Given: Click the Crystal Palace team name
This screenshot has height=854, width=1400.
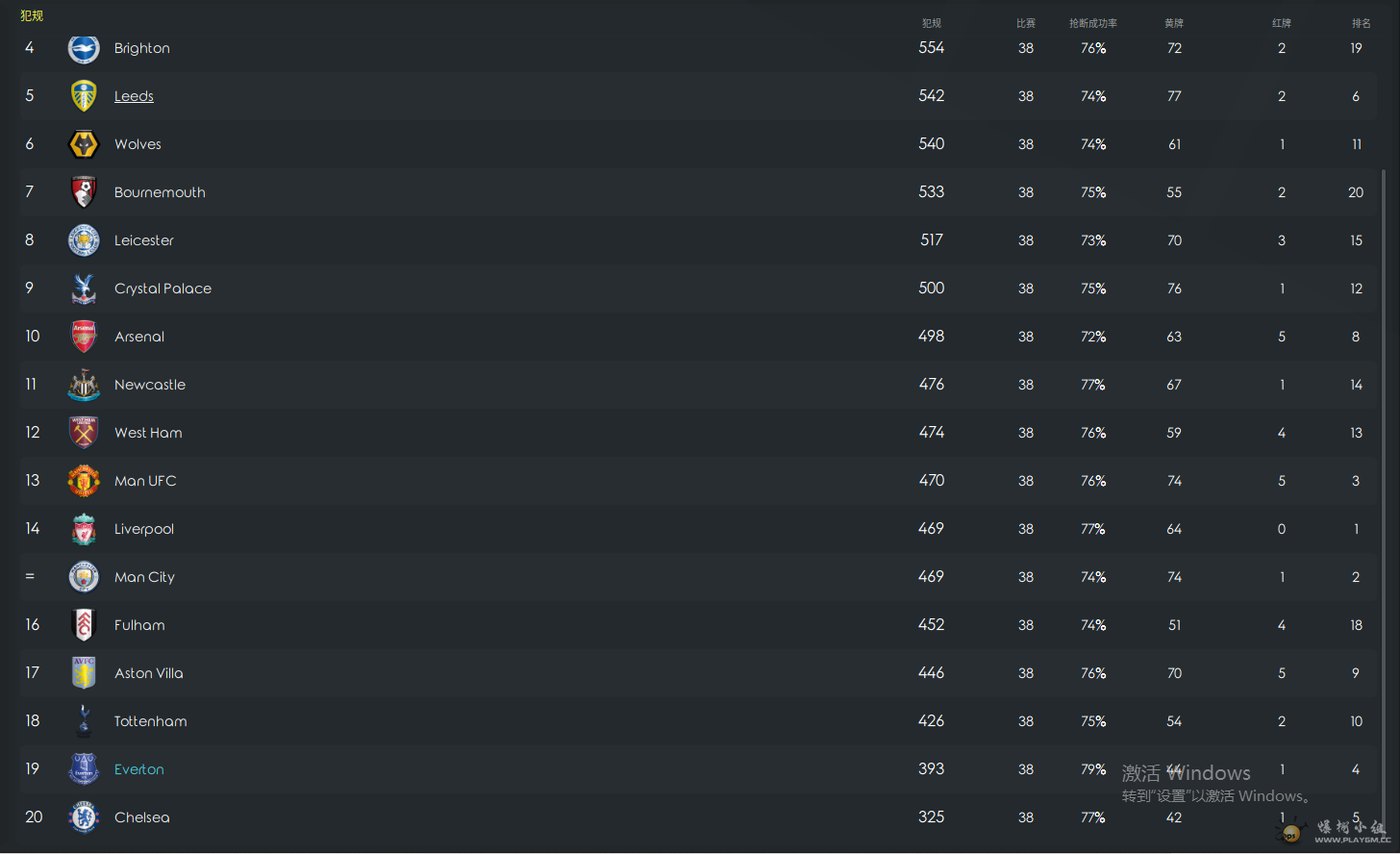Looking at the screenshot, I should pos(162,289).
